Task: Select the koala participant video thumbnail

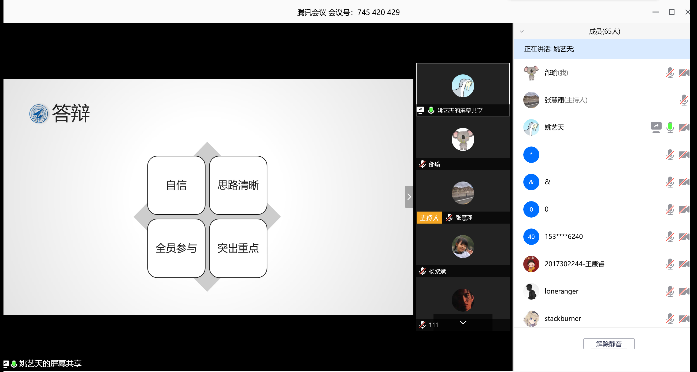Action: 463,143
